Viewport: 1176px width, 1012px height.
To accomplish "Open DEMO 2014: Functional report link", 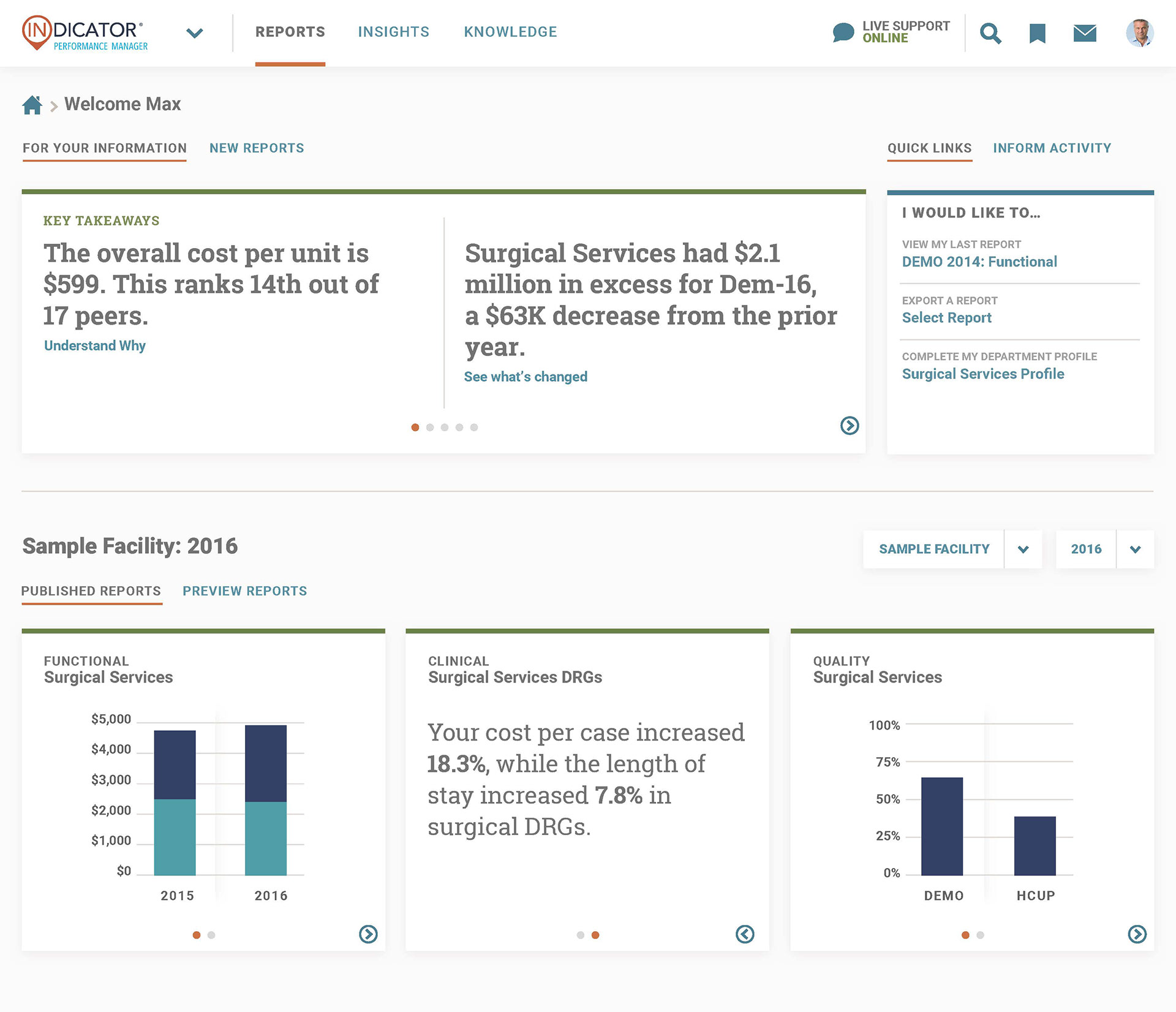I will pos(979,262).
